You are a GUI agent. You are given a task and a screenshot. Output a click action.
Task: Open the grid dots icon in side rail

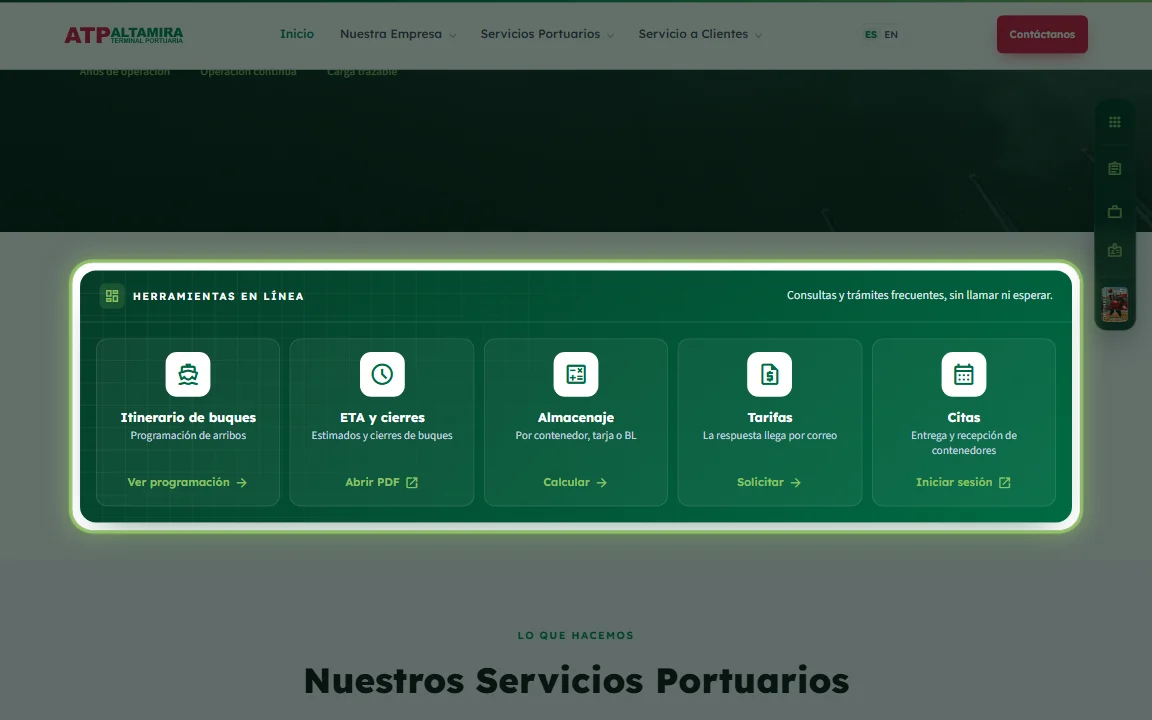coord(1115,122)
